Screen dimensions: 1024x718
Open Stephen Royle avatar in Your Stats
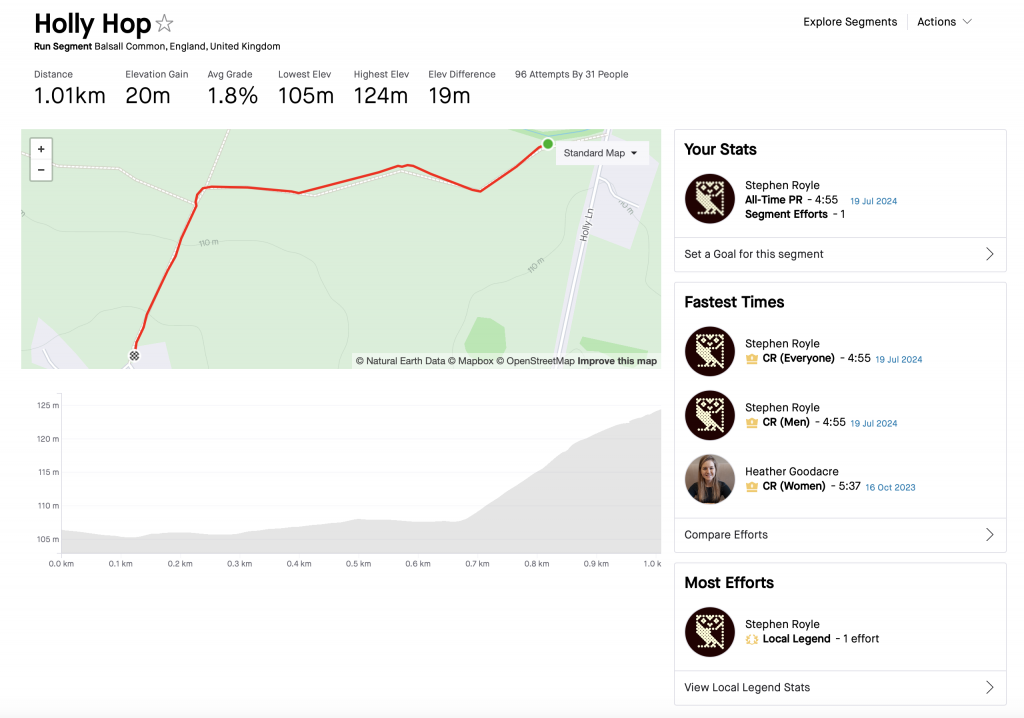710,199
